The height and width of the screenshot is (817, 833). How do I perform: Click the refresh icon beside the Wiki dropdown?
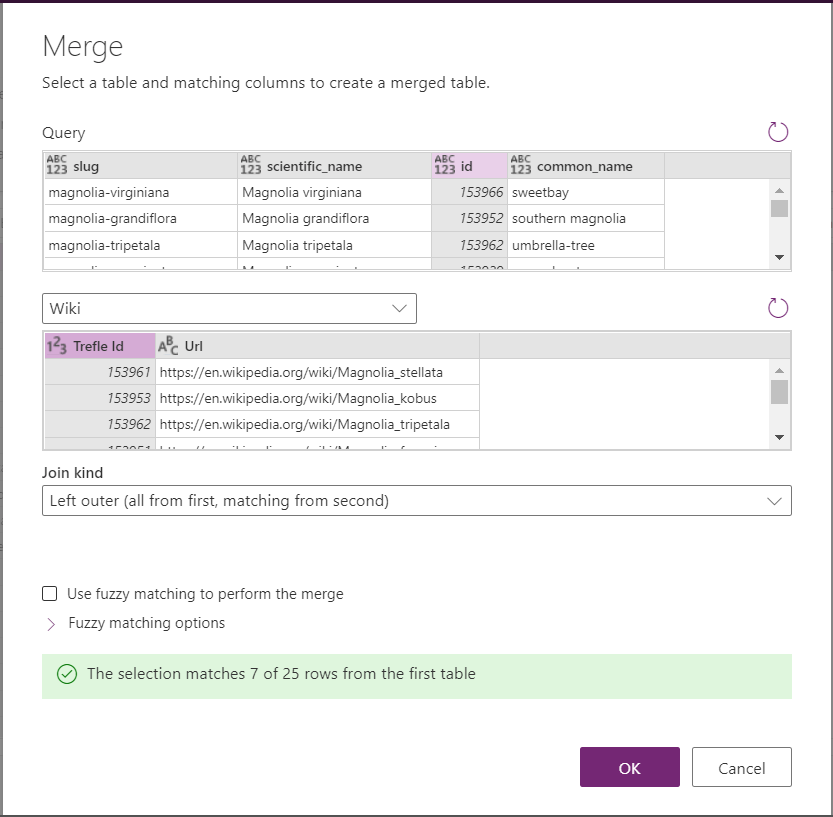click(777, 308)
